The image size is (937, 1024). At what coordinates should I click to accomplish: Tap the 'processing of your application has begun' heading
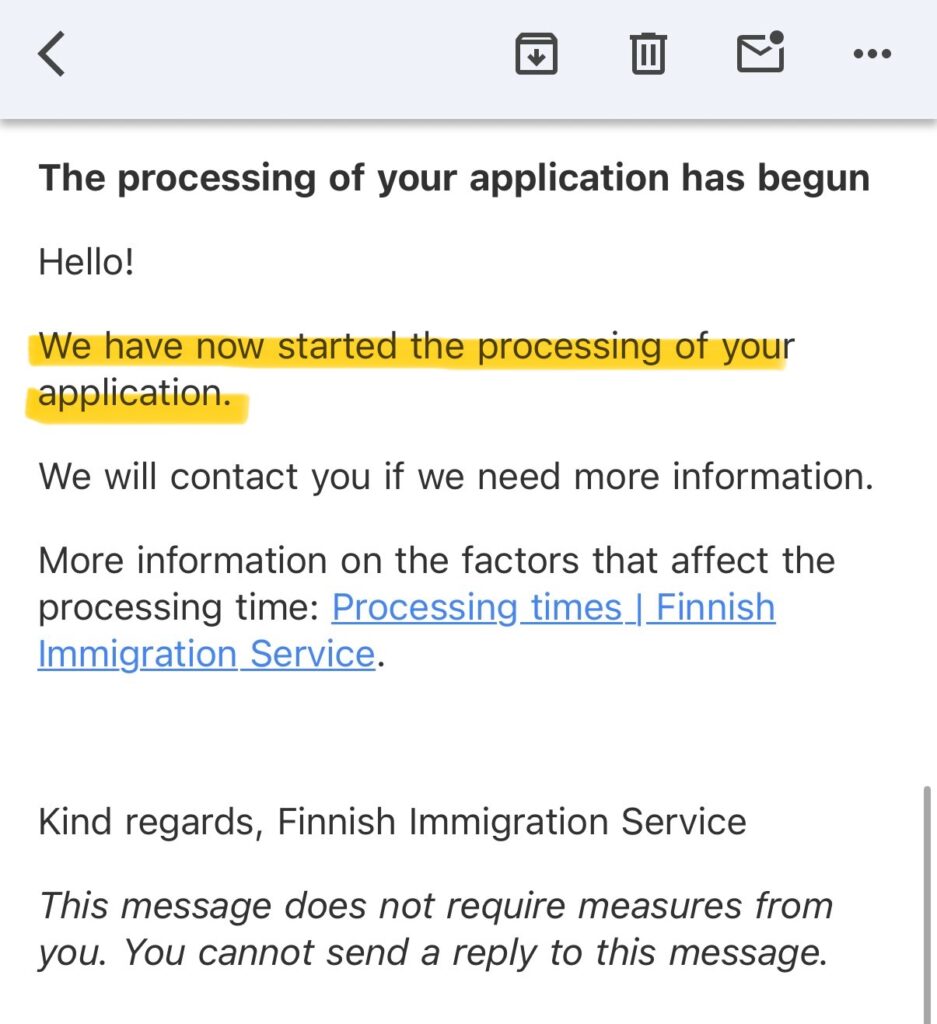click(453, 179)
